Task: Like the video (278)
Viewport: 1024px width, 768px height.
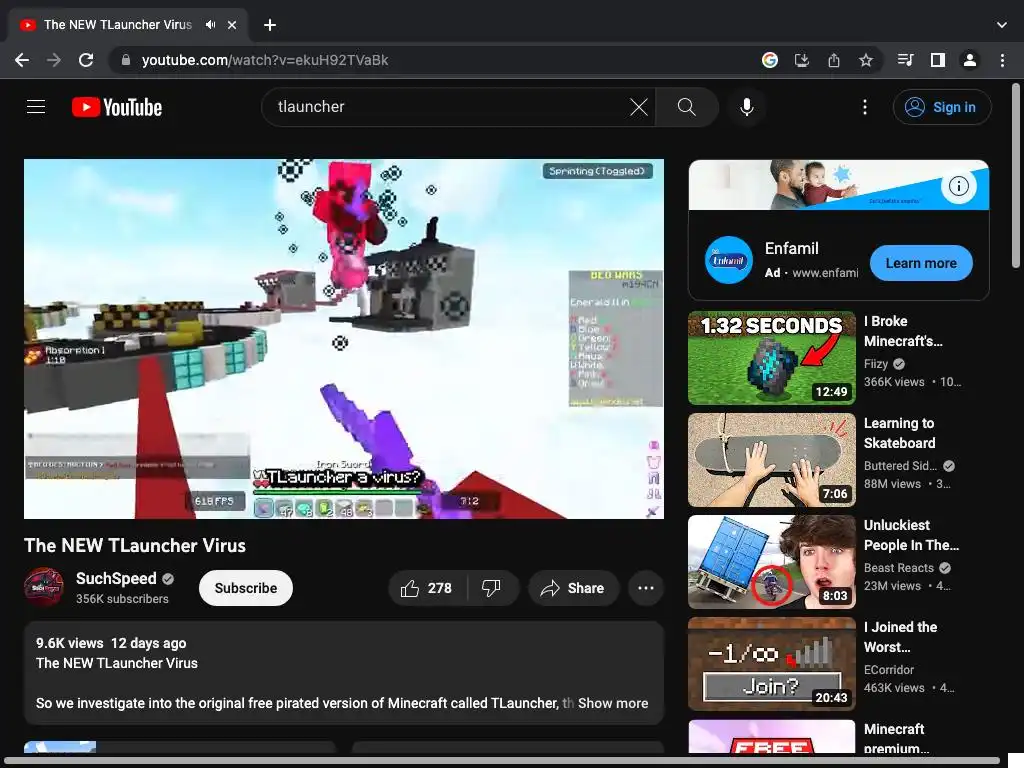Action: click(427, 588)
